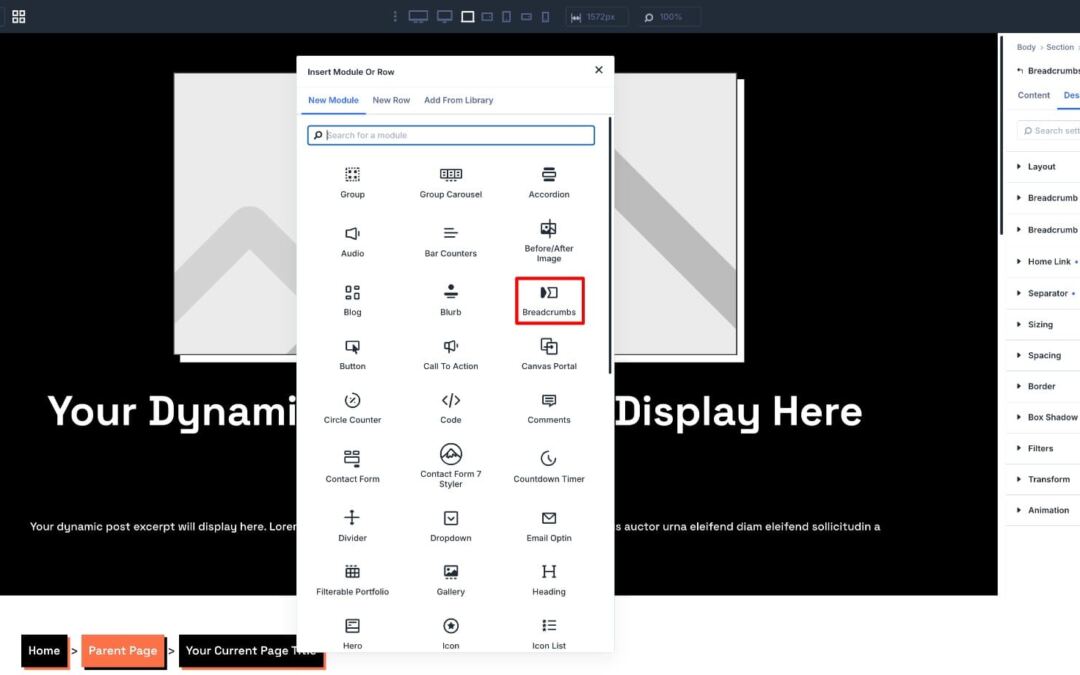Add the Countdown Timer module

(549, 467)
